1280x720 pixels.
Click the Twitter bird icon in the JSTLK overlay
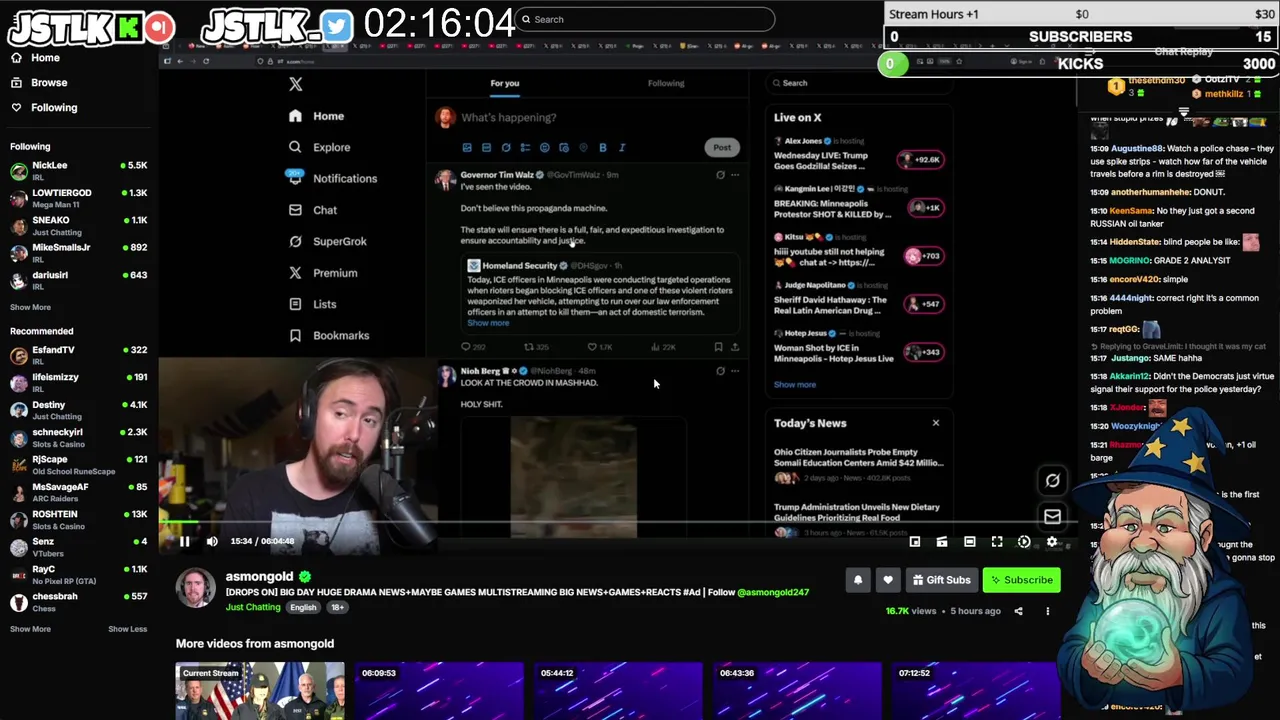click(337, 27)
